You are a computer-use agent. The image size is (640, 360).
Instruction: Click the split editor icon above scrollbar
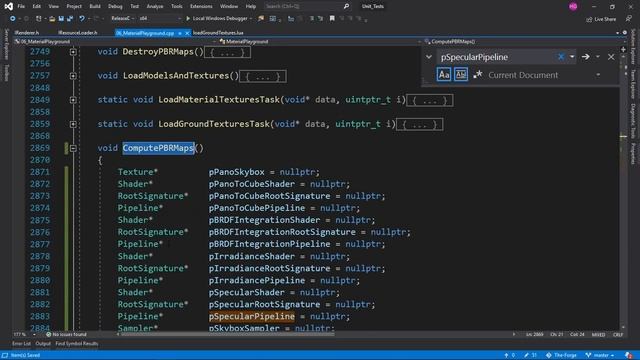point(623,49)
